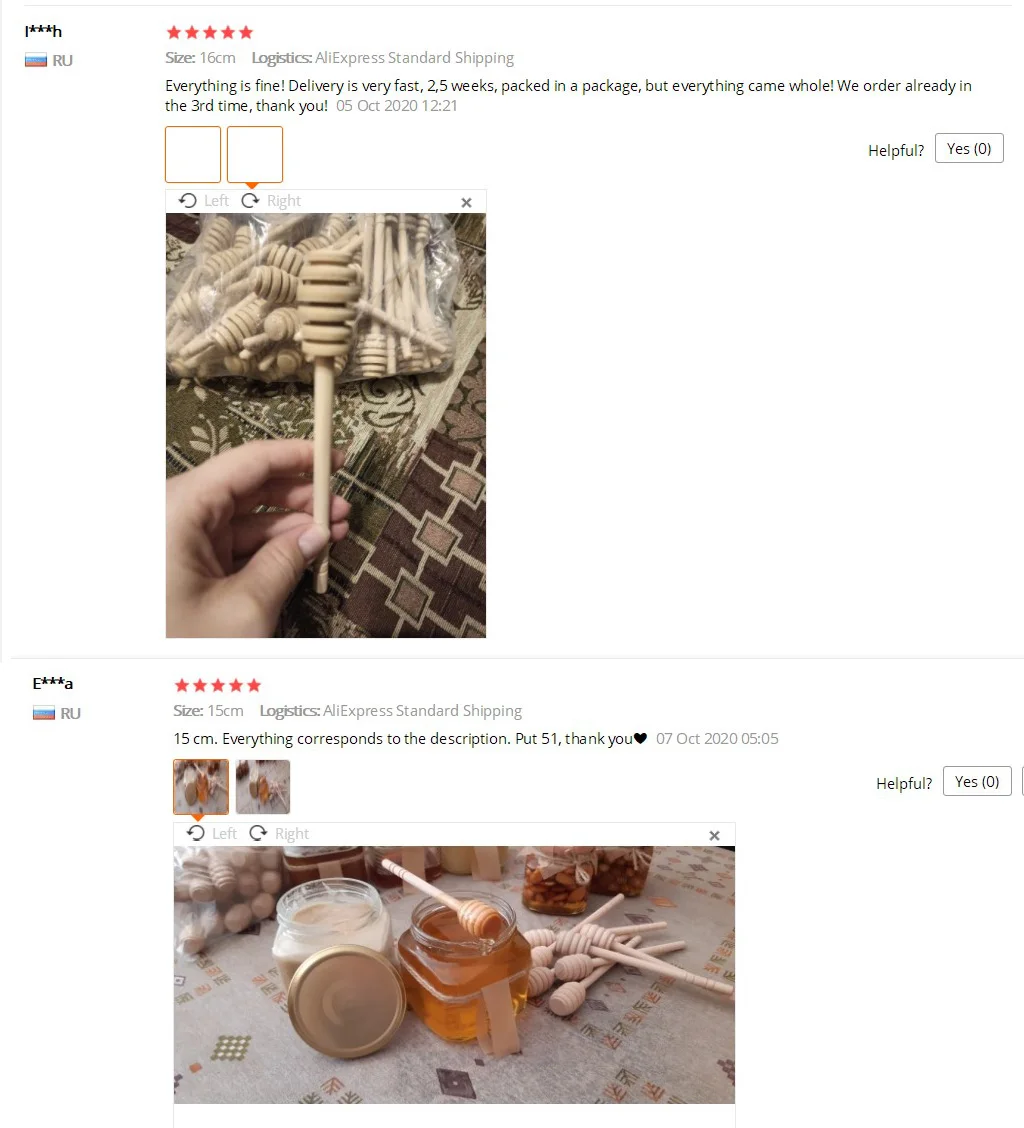The width and height of the screenshot is (1024, 1128).
Task: Select second thumbnail in E***a's review
Action: pos(263,787)
